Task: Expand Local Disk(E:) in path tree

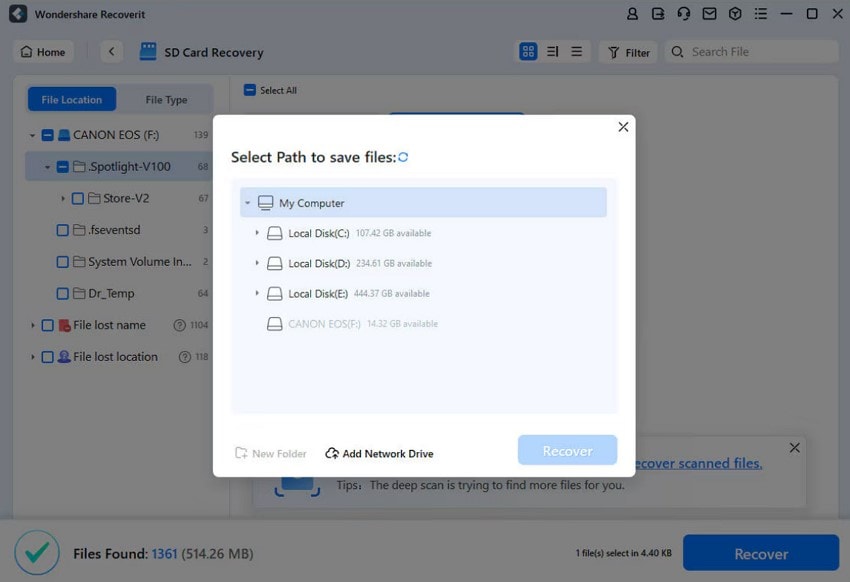Action: pyautogui.click(x=257, y=293)
